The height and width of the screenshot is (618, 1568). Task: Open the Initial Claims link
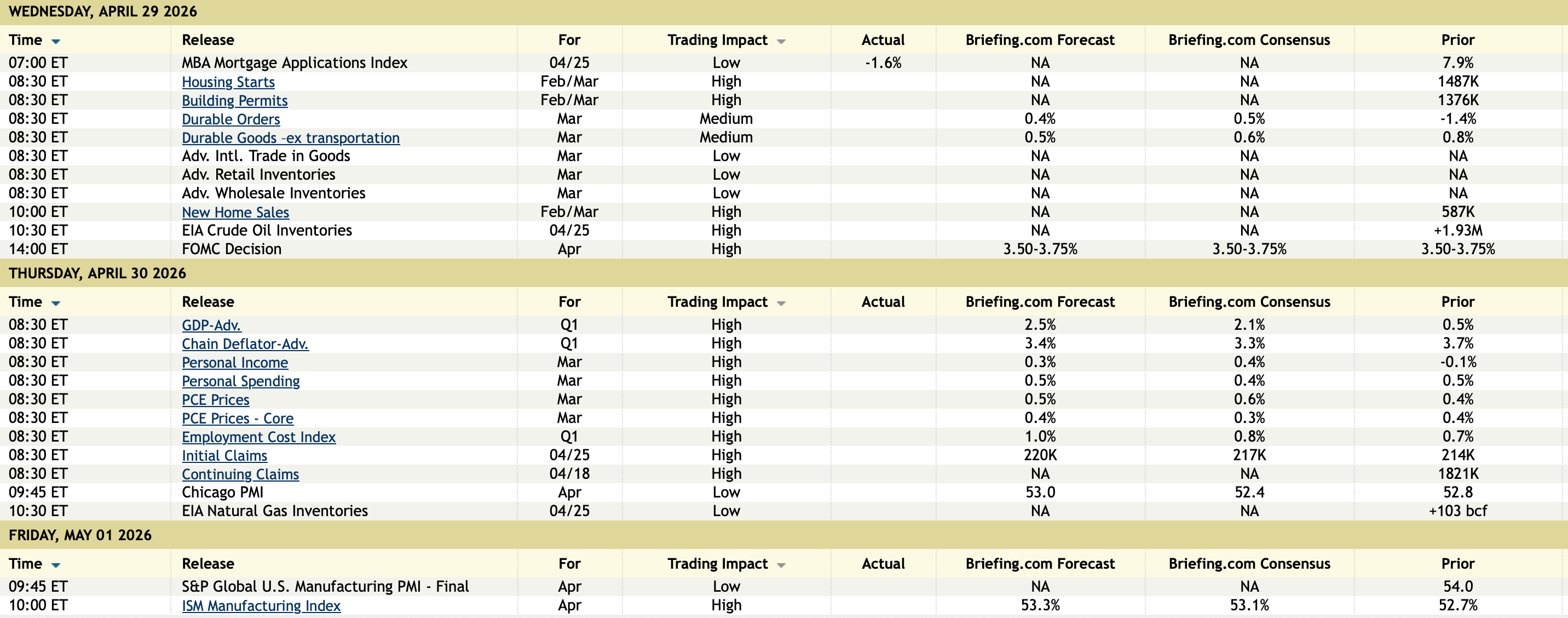tap(224, 455)
